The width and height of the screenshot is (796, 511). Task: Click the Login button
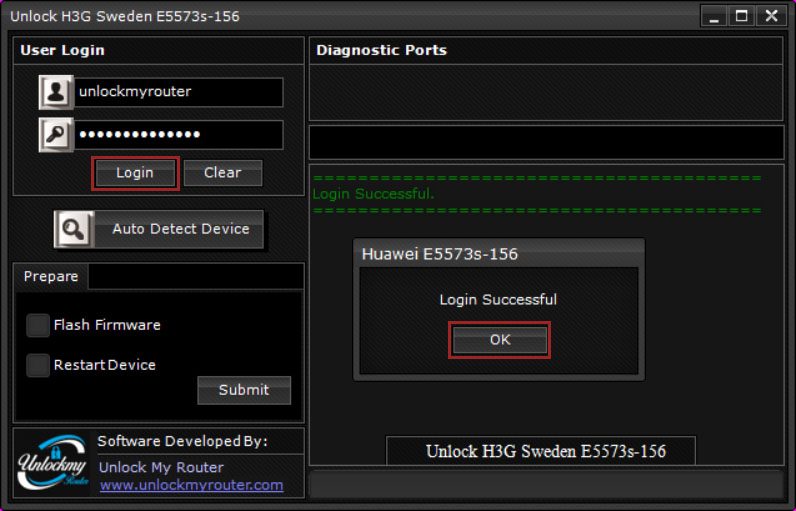[x=135, y=173]
